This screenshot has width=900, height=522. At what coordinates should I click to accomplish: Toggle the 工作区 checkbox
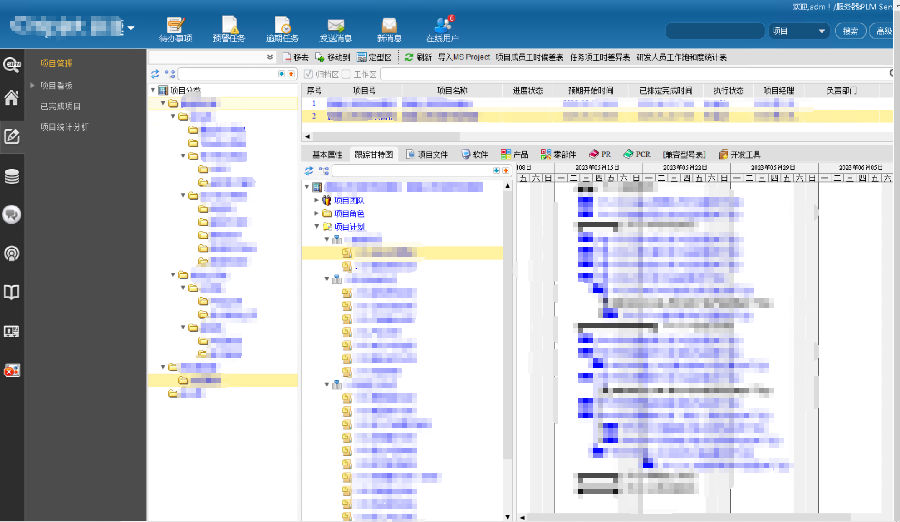346,74
